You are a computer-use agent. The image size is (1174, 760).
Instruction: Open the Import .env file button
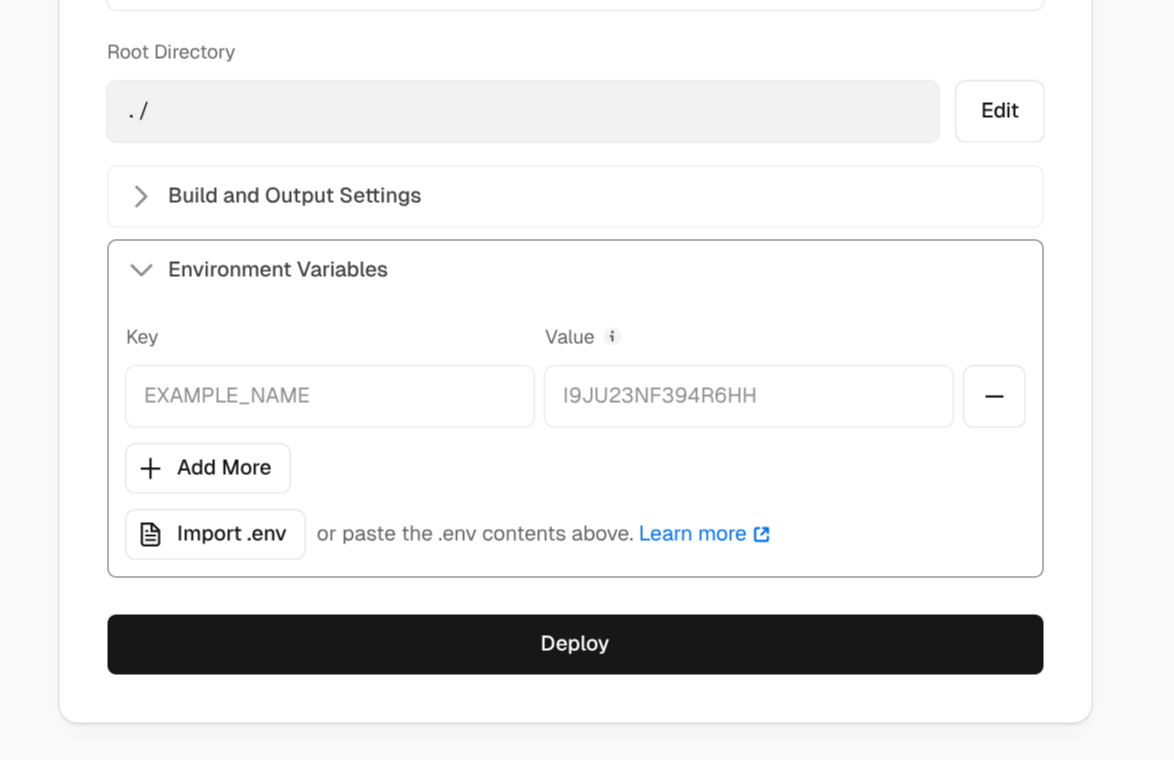[216, 534]
